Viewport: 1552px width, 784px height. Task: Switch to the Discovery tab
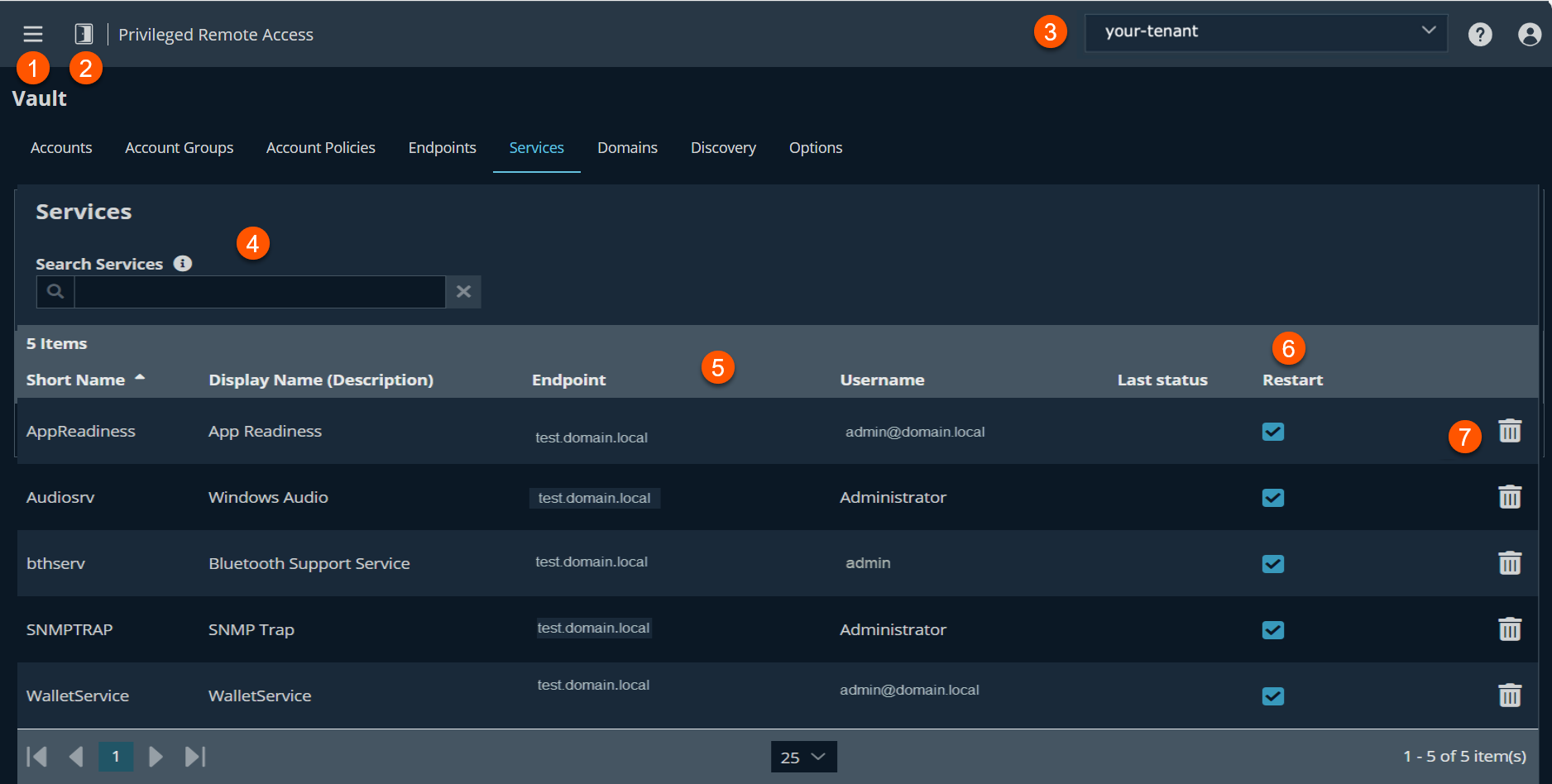point(723,147)
